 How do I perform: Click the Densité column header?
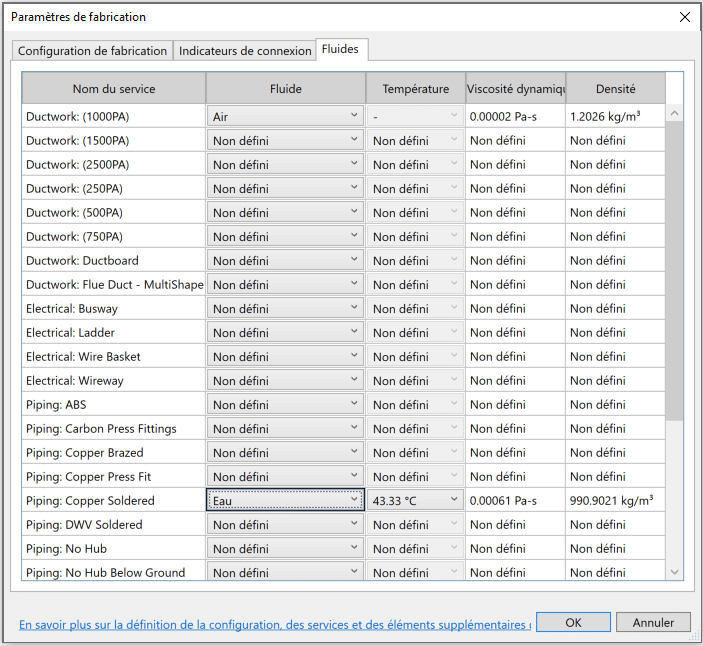616,89
